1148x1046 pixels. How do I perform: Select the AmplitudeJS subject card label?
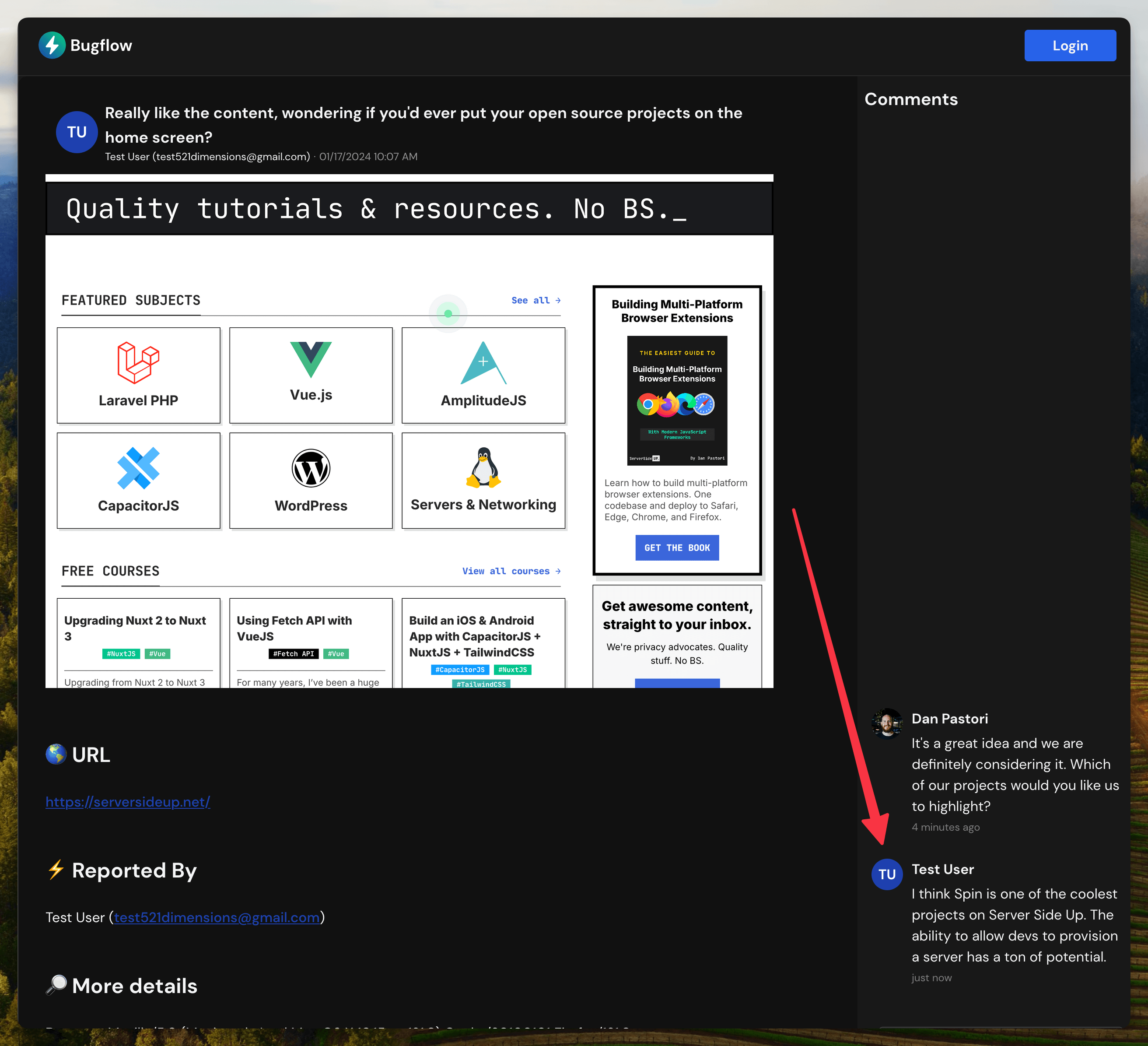point(483,400)
